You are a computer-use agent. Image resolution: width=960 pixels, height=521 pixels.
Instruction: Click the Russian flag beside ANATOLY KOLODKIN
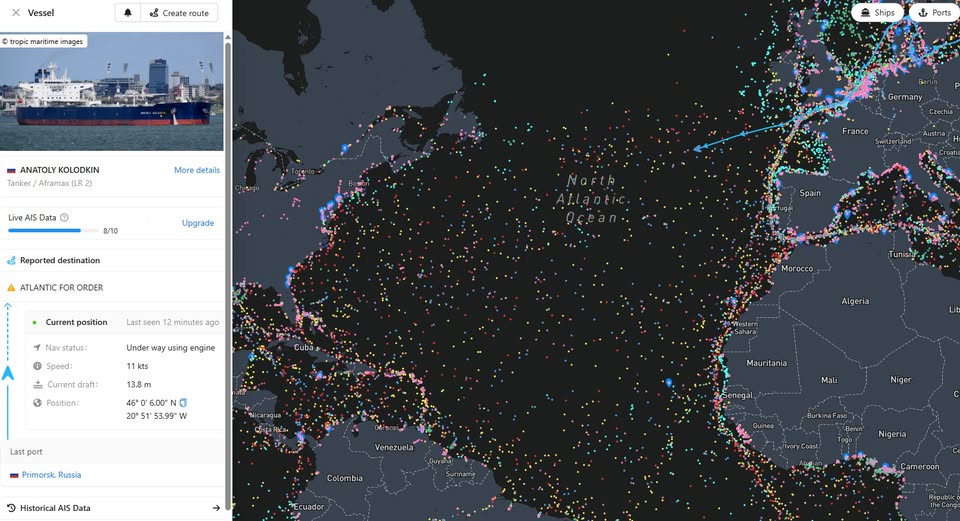tap(11, 170)
